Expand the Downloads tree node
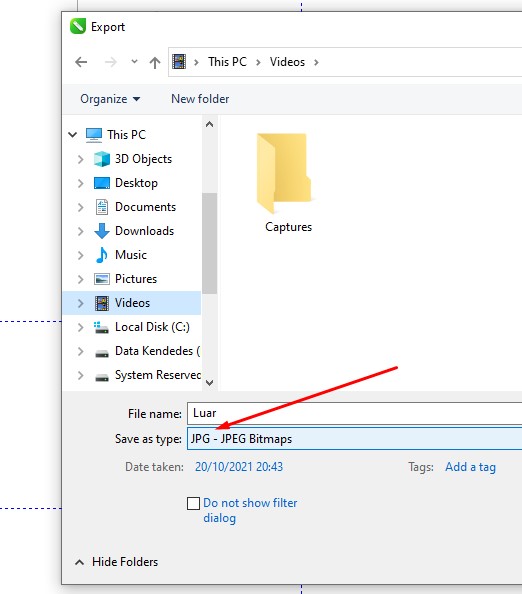The image size is (522, 594). point(80,231)
